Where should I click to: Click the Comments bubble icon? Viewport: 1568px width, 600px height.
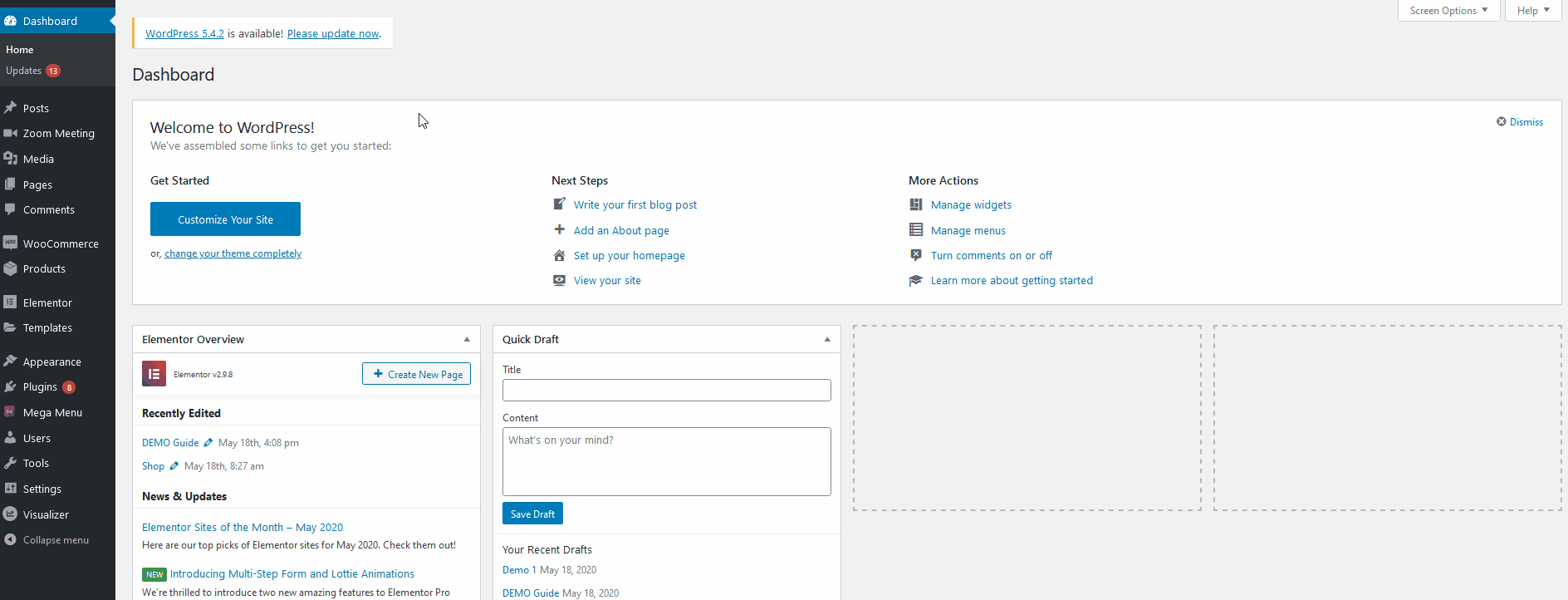[x=11, y=209]
